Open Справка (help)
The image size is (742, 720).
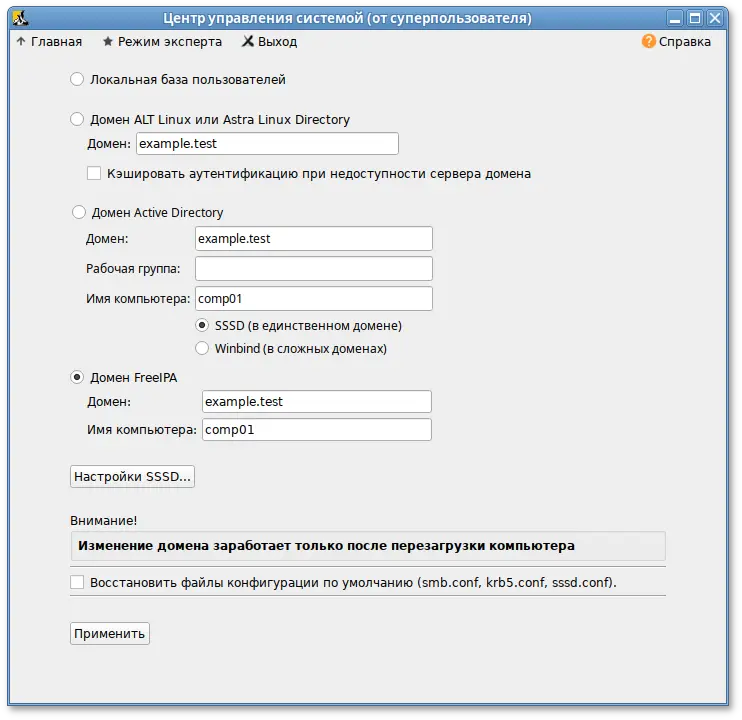pyautogui.click(x=676, y=42)
